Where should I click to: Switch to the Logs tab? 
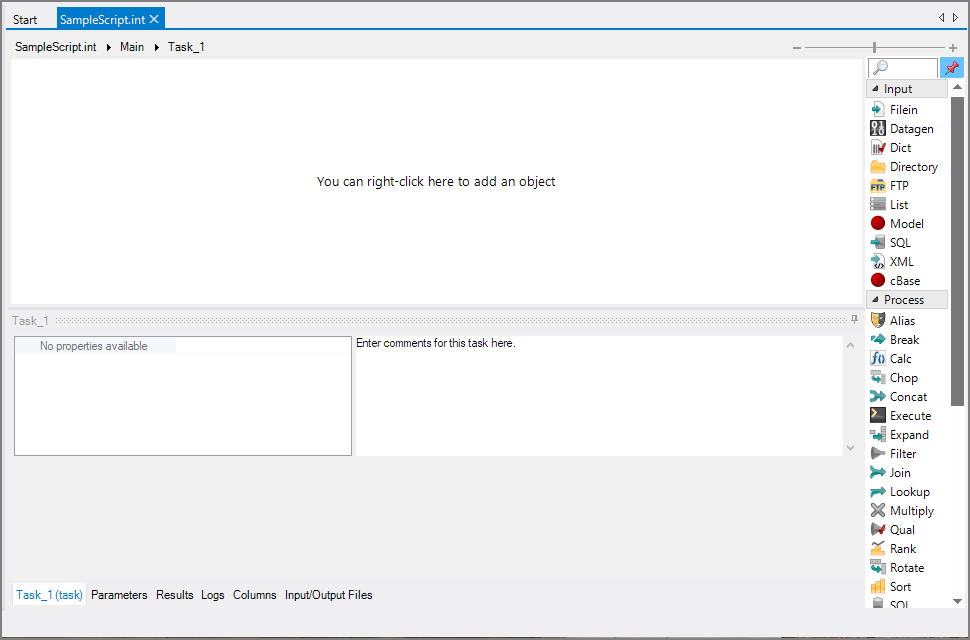click(212, 595)
